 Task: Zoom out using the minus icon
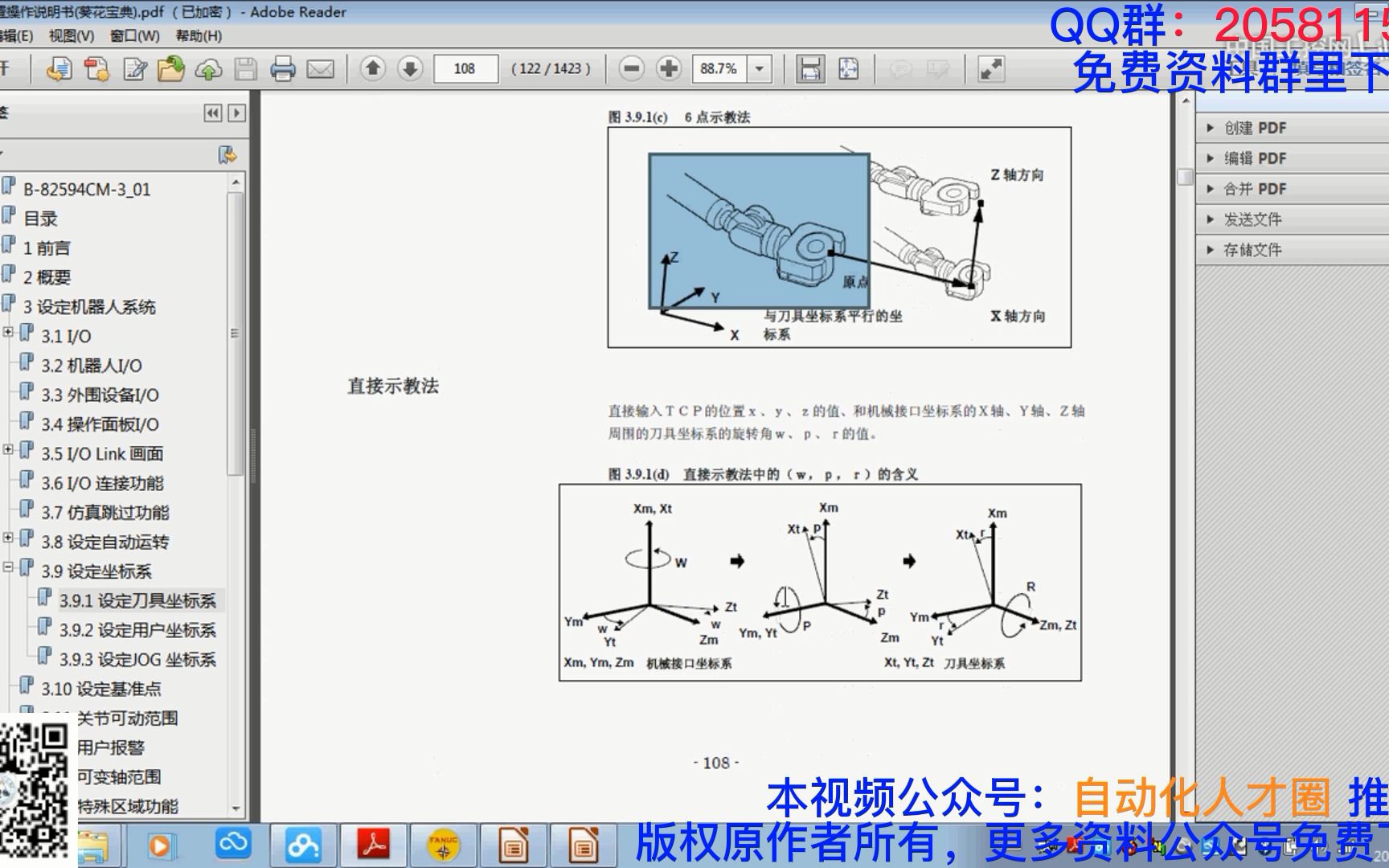632,69
